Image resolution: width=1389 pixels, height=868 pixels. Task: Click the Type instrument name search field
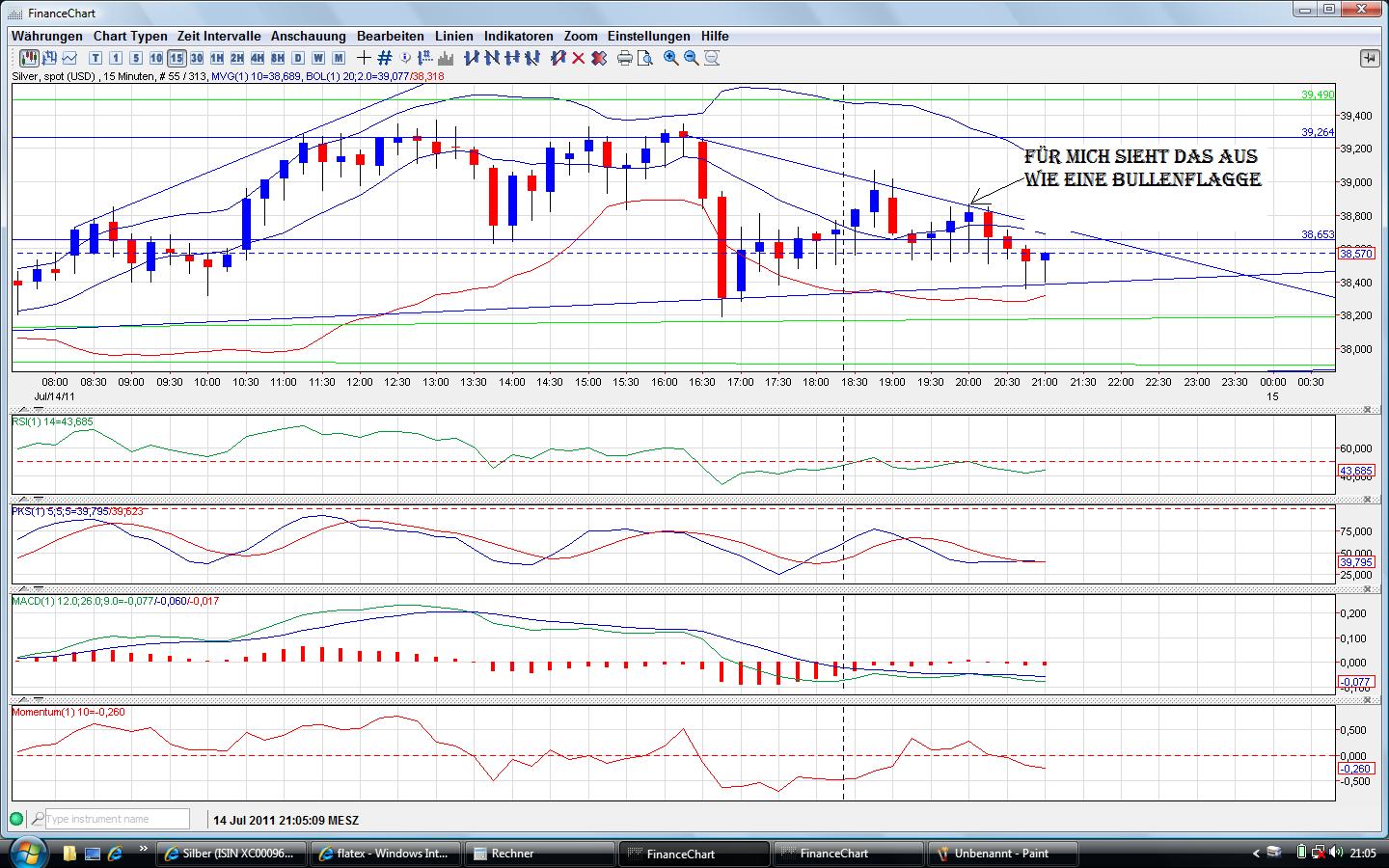[116, 819]
